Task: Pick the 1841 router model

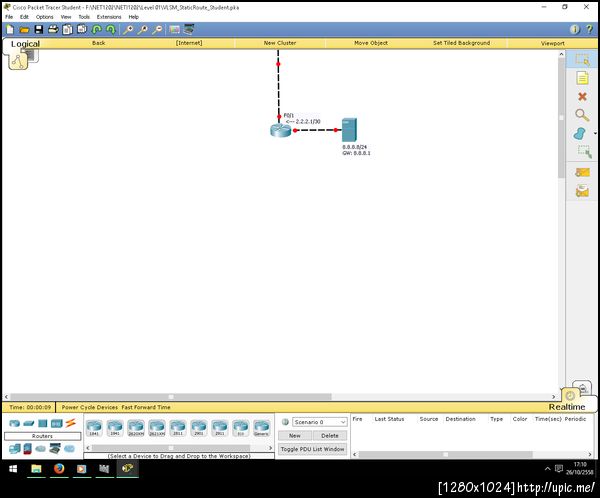Action: (94, 428)
